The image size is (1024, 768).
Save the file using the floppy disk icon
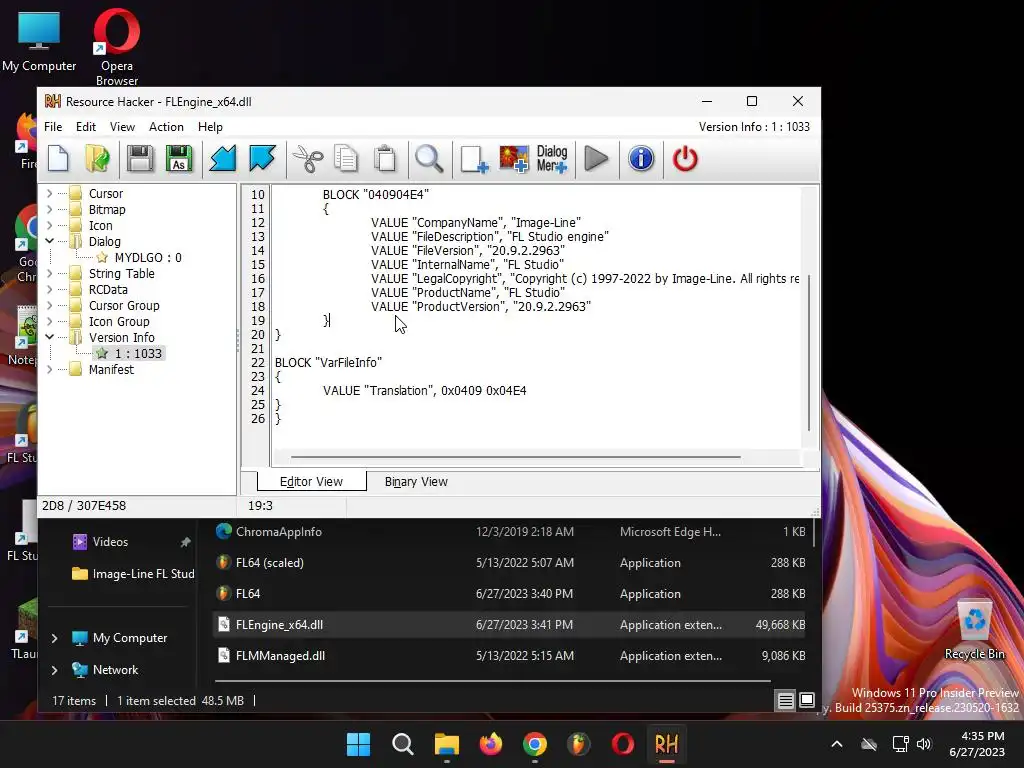pos(140,159)
